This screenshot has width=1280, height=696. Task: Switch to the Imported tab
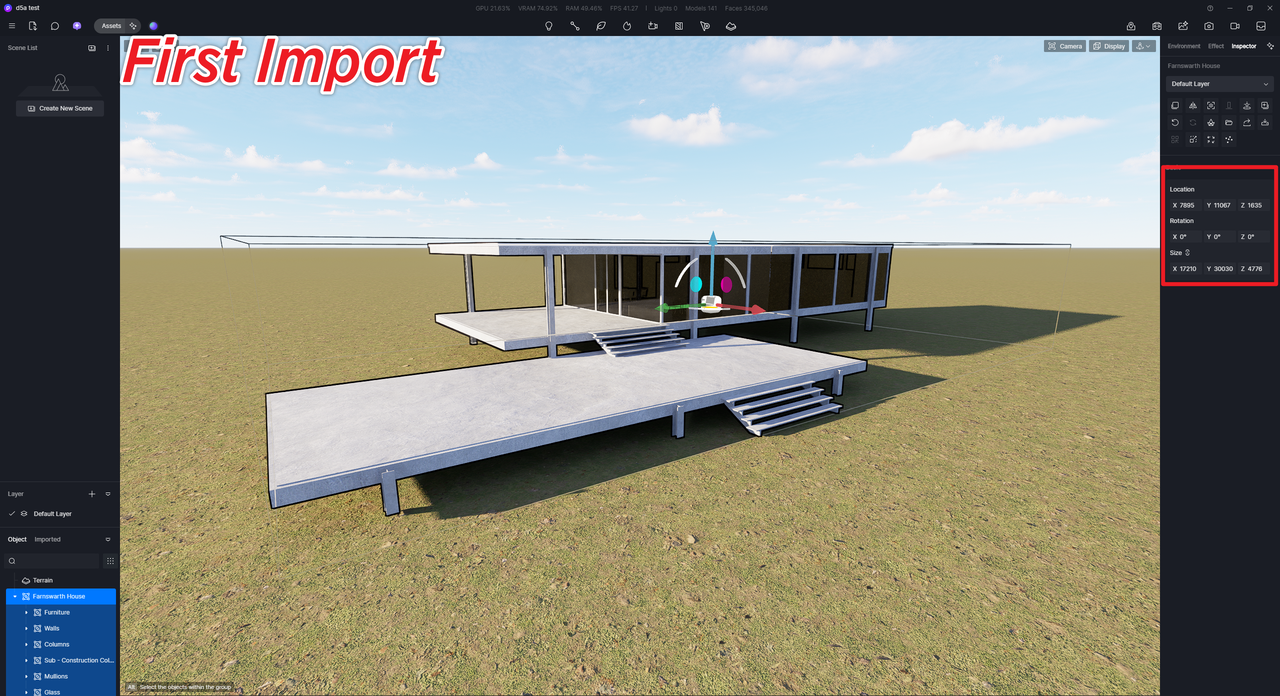(x=48, y=540)
